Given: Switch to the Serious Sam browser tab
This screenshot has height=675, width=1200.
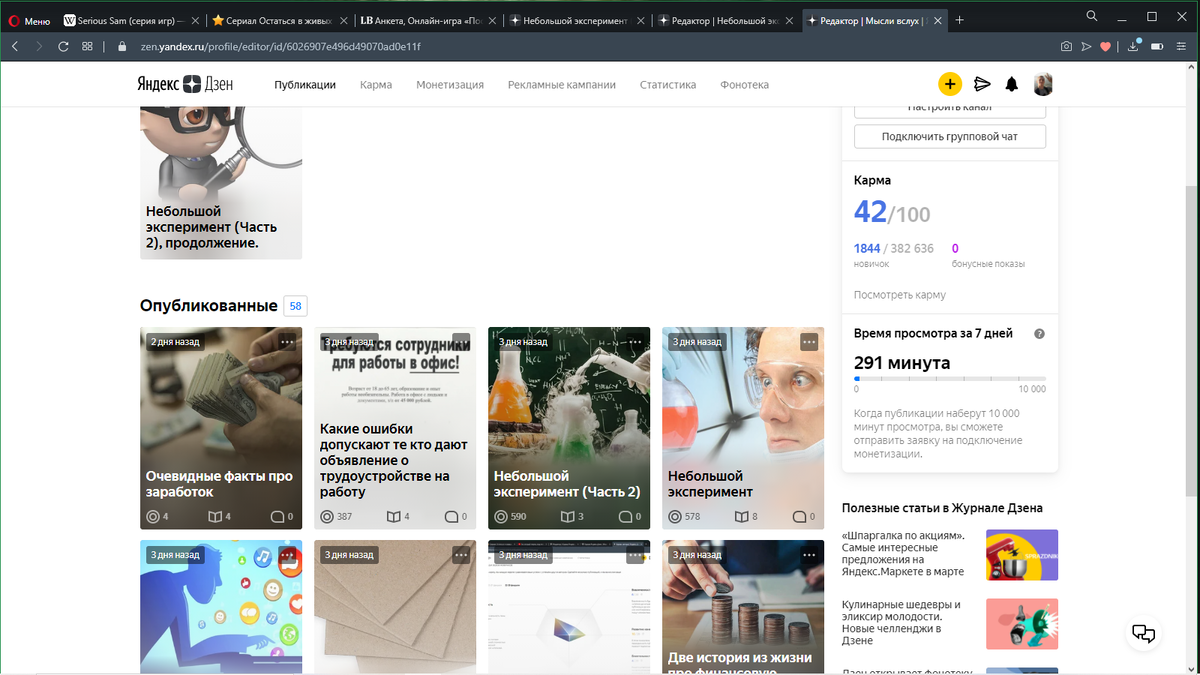Looking at the screenshot, I should [x=132, y=20].
